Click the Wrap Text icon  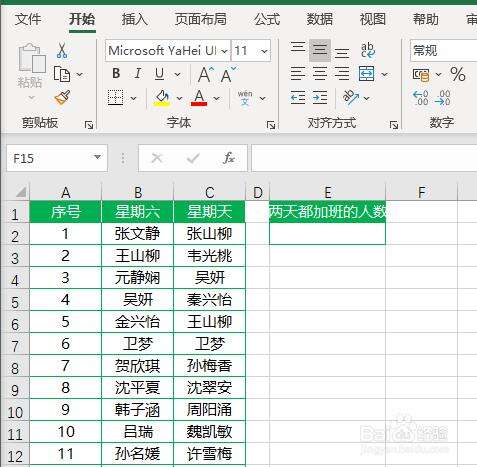(x=368, y=50)
